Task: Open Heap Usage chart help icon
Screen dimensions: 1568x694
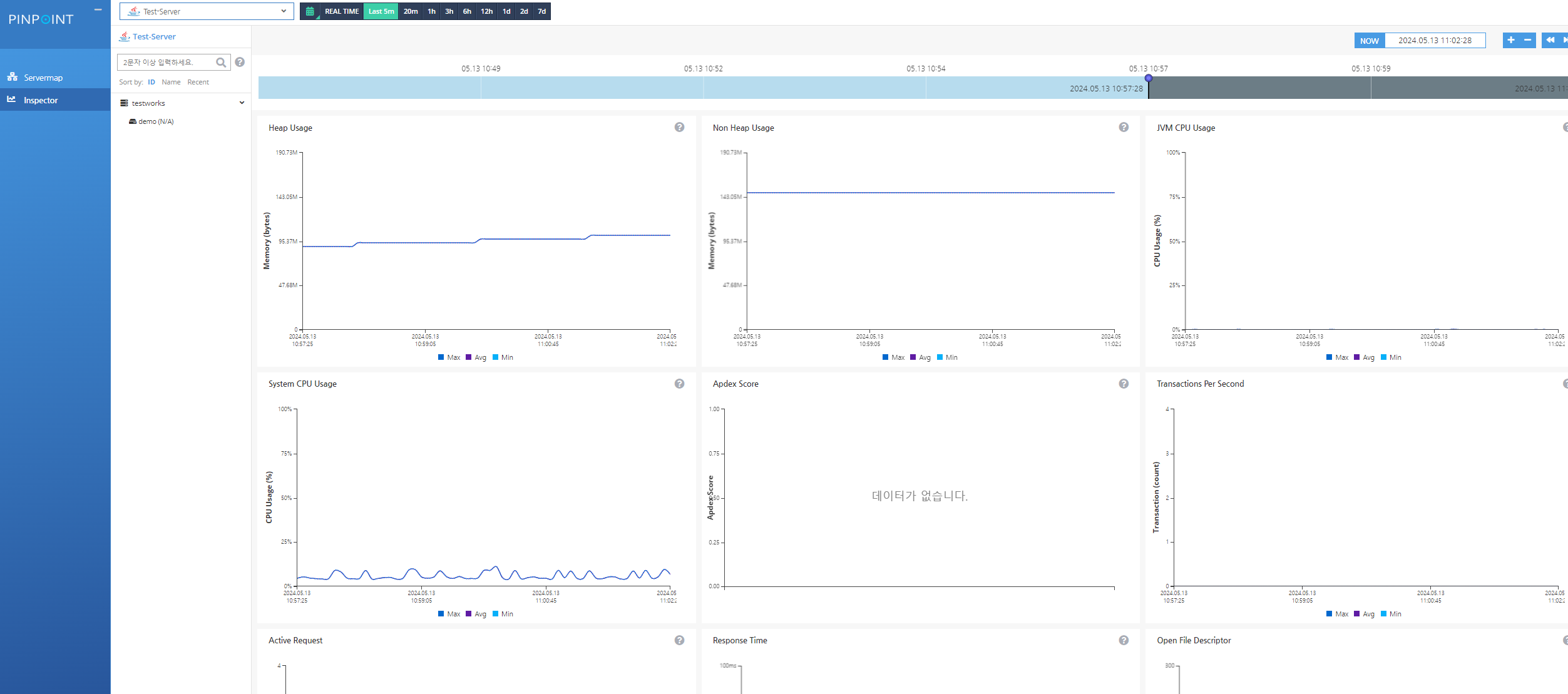Action: click(679, 127)
